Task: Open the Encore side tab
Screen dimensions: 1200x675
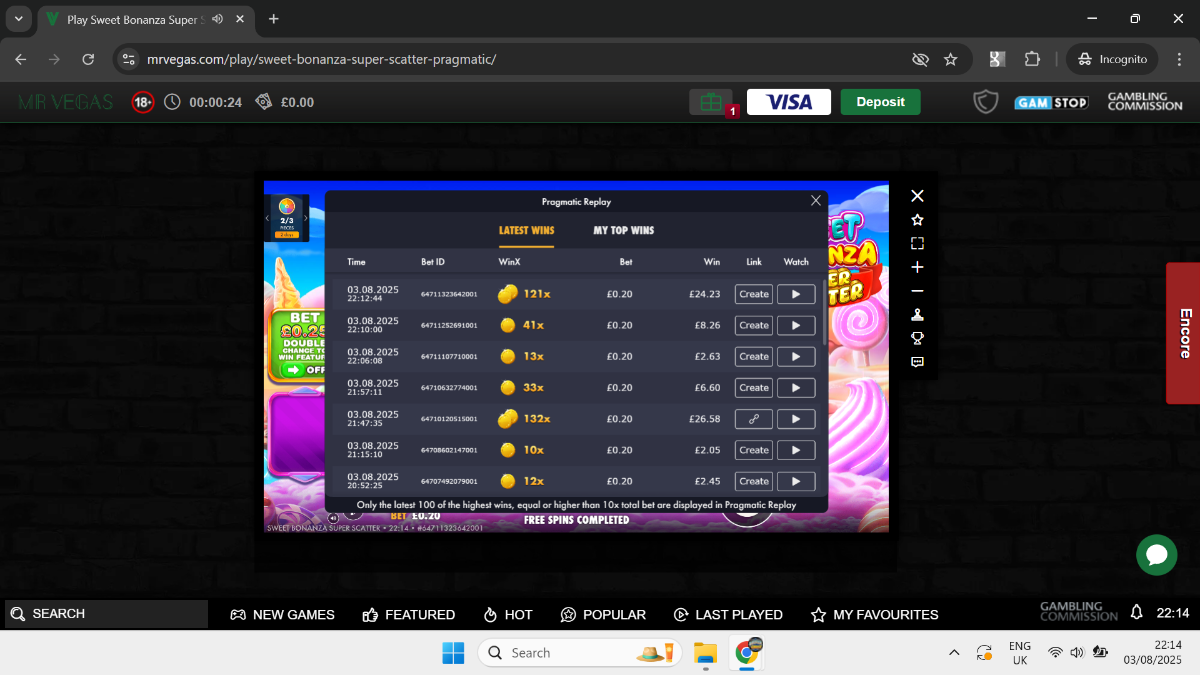Action: (1183, 333)
